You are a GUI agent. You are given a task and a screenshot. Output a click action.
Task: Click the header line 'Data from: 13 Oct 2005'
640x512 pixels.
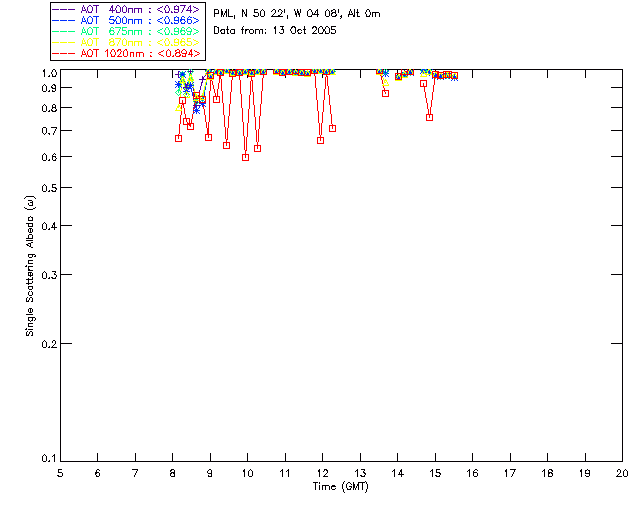tap(275, 30)
